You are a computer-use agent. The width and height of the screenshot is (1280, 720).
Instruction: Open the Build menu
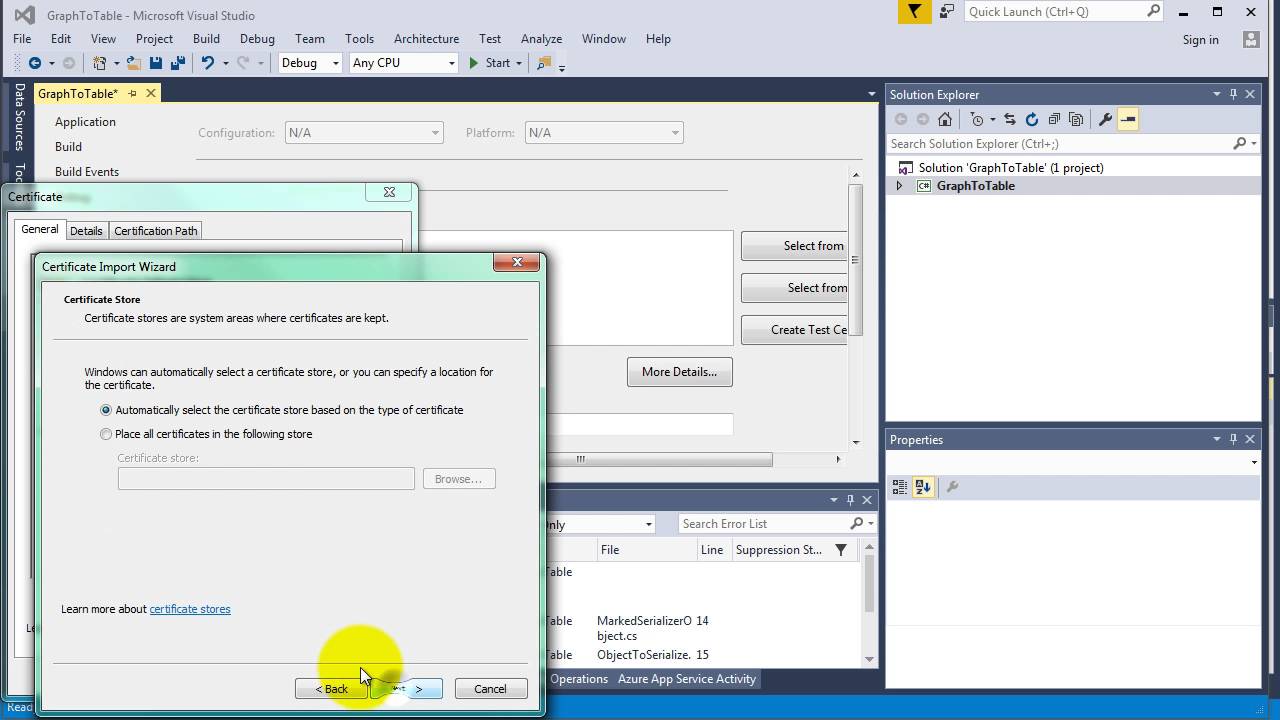[x=206, y=39]
